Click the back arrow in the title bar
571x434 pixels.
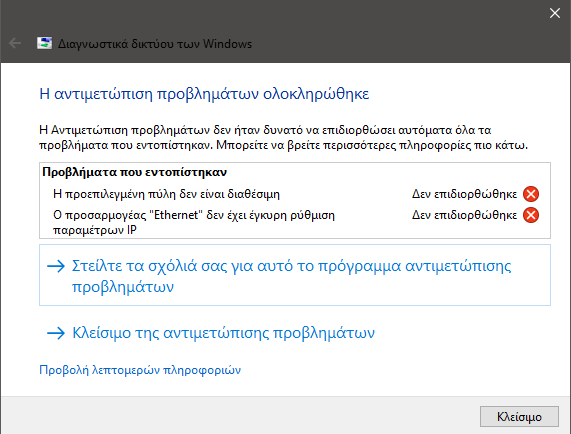pos(15,43)
